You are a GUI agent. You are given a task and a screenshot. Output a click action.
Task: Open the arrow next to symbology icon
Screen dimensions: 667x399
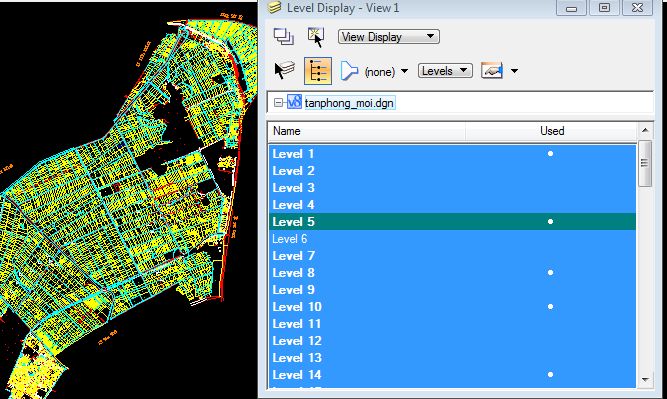coord(514,71)
